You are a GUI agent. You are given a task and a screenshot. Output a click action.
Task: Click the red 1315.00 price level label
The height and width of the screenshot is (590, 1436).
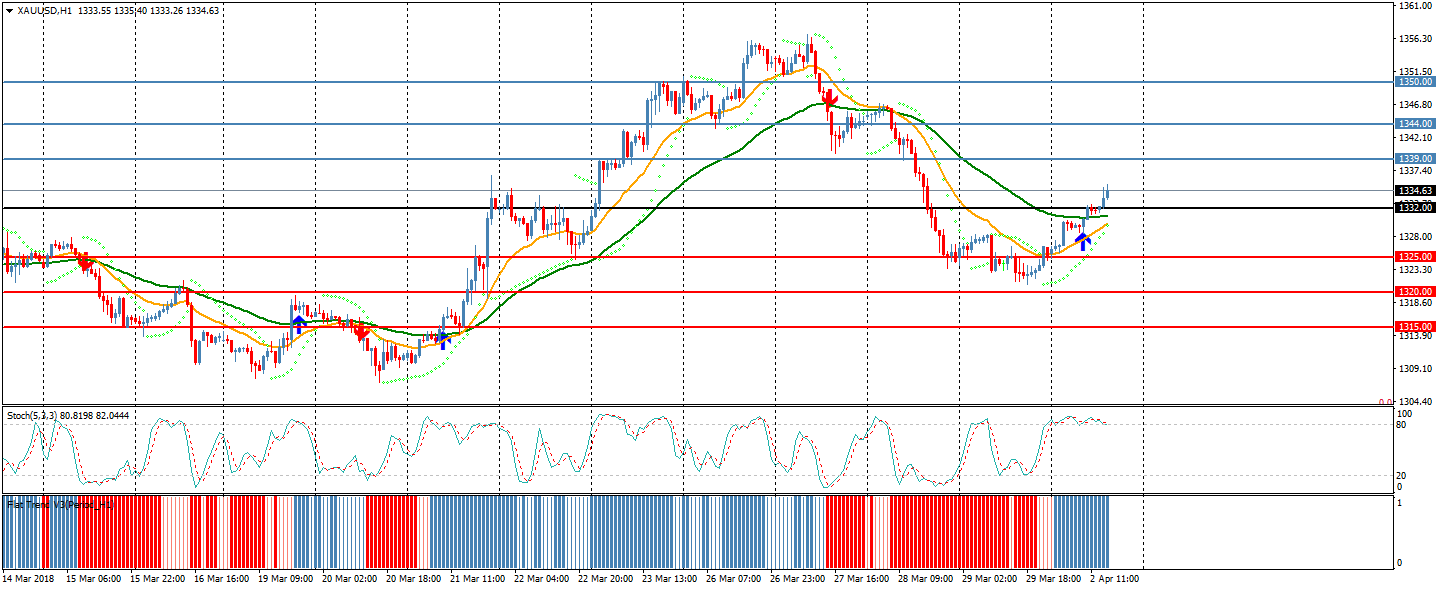coord(1414,327)
